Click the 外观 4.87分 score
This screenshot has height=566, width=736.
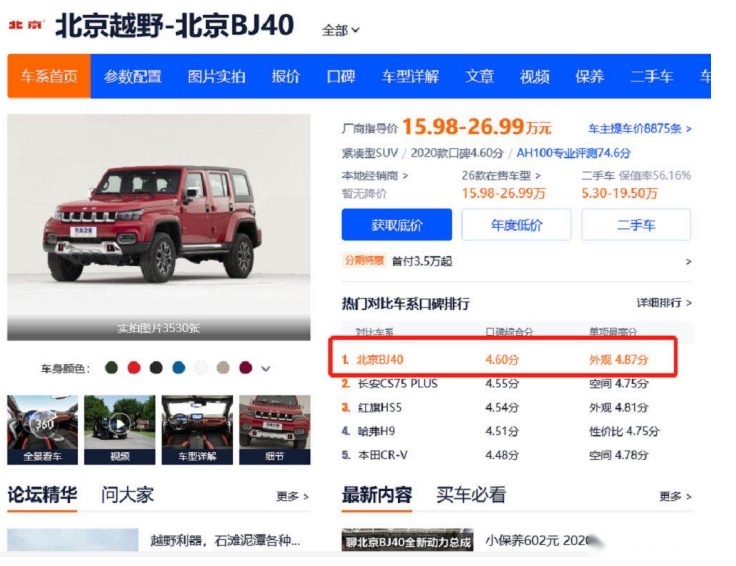tap(618, 360)
